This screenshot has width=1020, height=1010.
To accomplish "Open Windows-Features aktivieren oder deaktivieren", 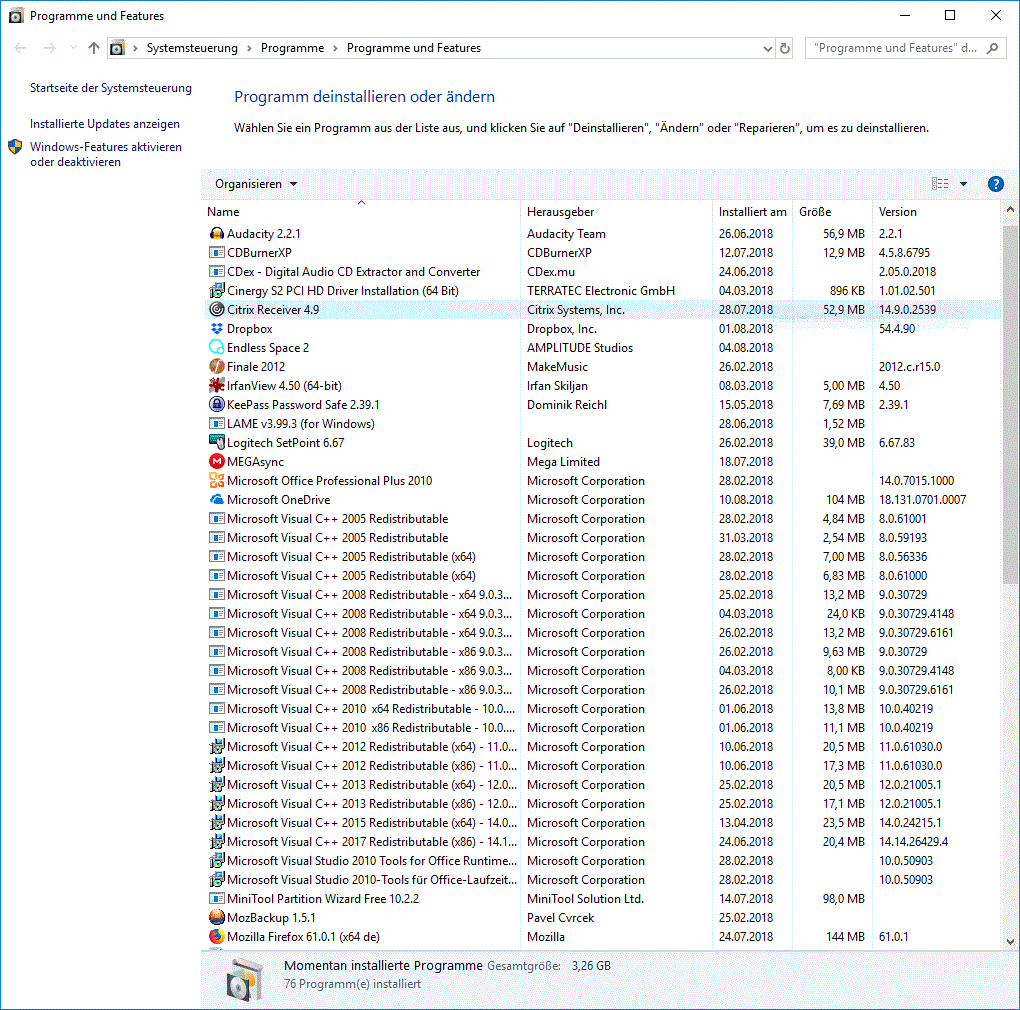I will pos(106,155).
